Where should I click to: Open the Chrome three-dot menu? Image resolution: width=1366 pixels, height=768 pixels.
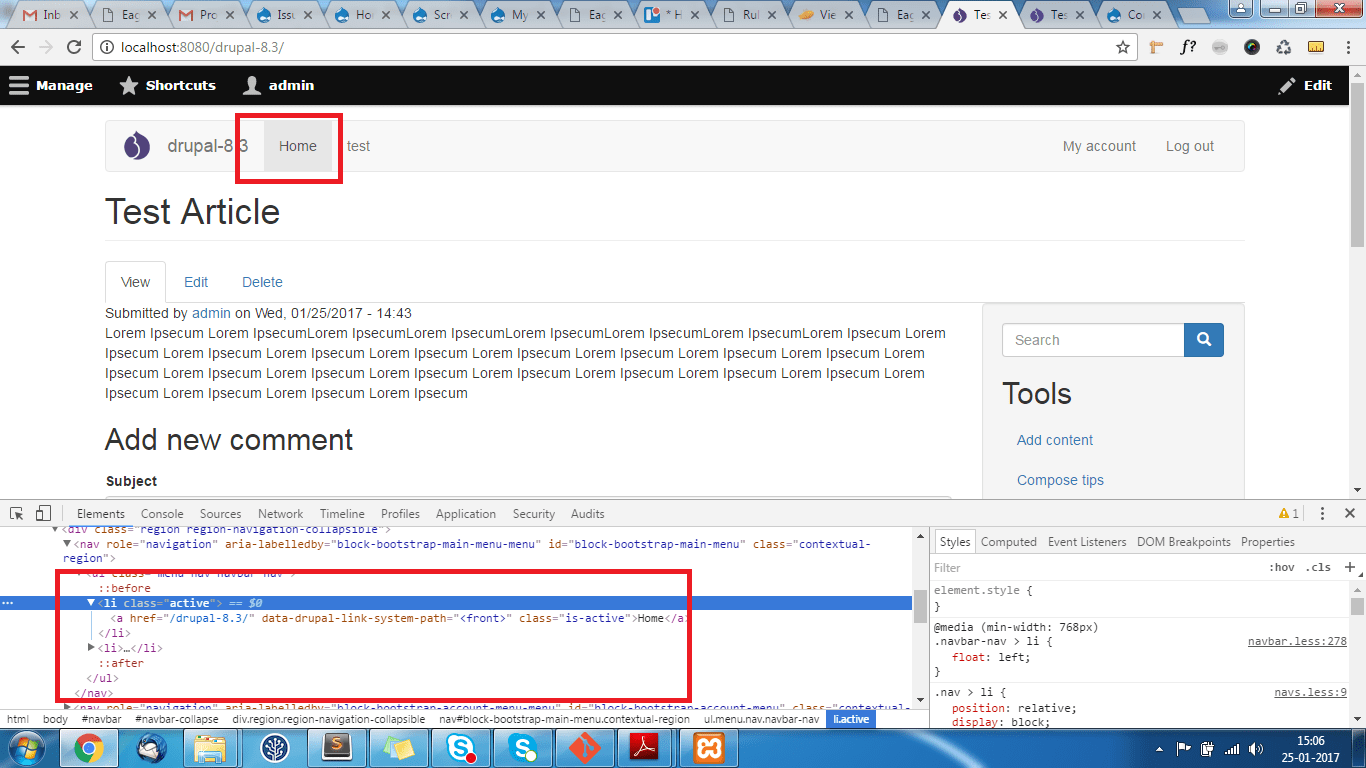(1346, 47)
